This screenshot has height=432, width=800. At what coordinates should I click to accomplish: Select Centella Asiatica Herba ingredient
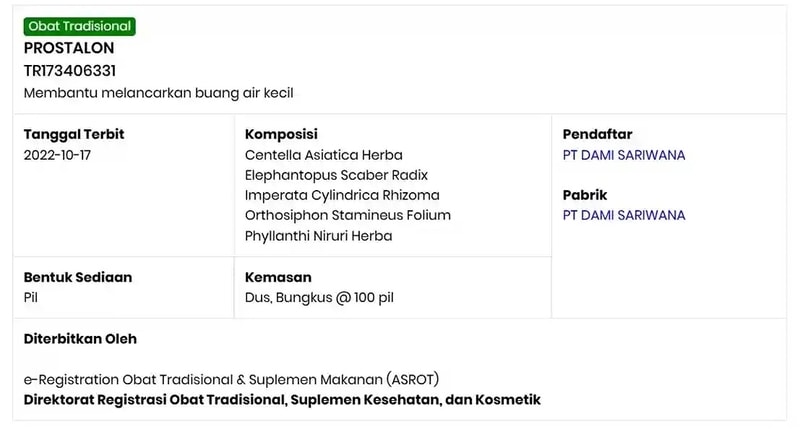[323, 155]
